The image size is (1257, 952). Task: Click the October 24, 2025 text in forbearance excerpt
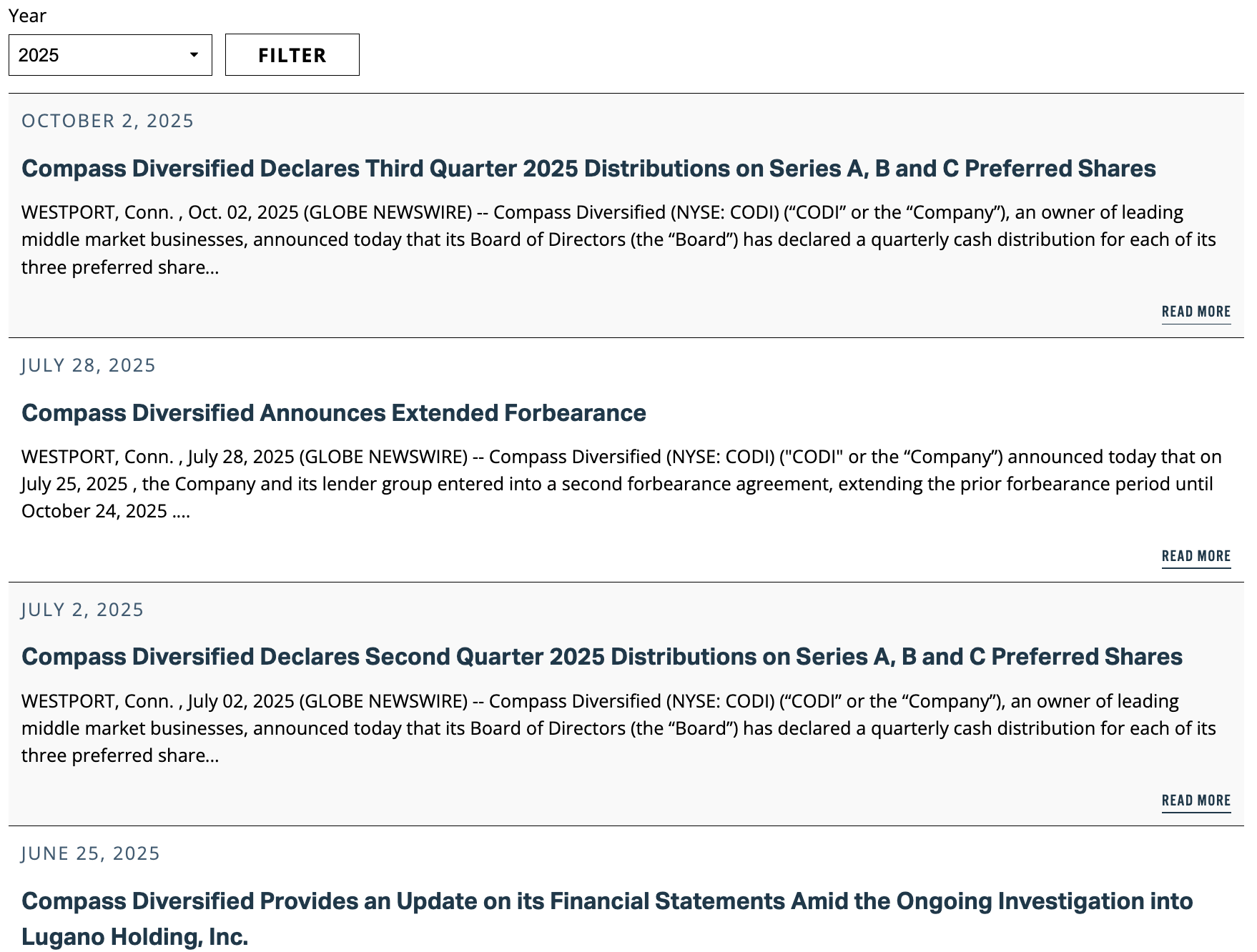[x=94, y=512]
